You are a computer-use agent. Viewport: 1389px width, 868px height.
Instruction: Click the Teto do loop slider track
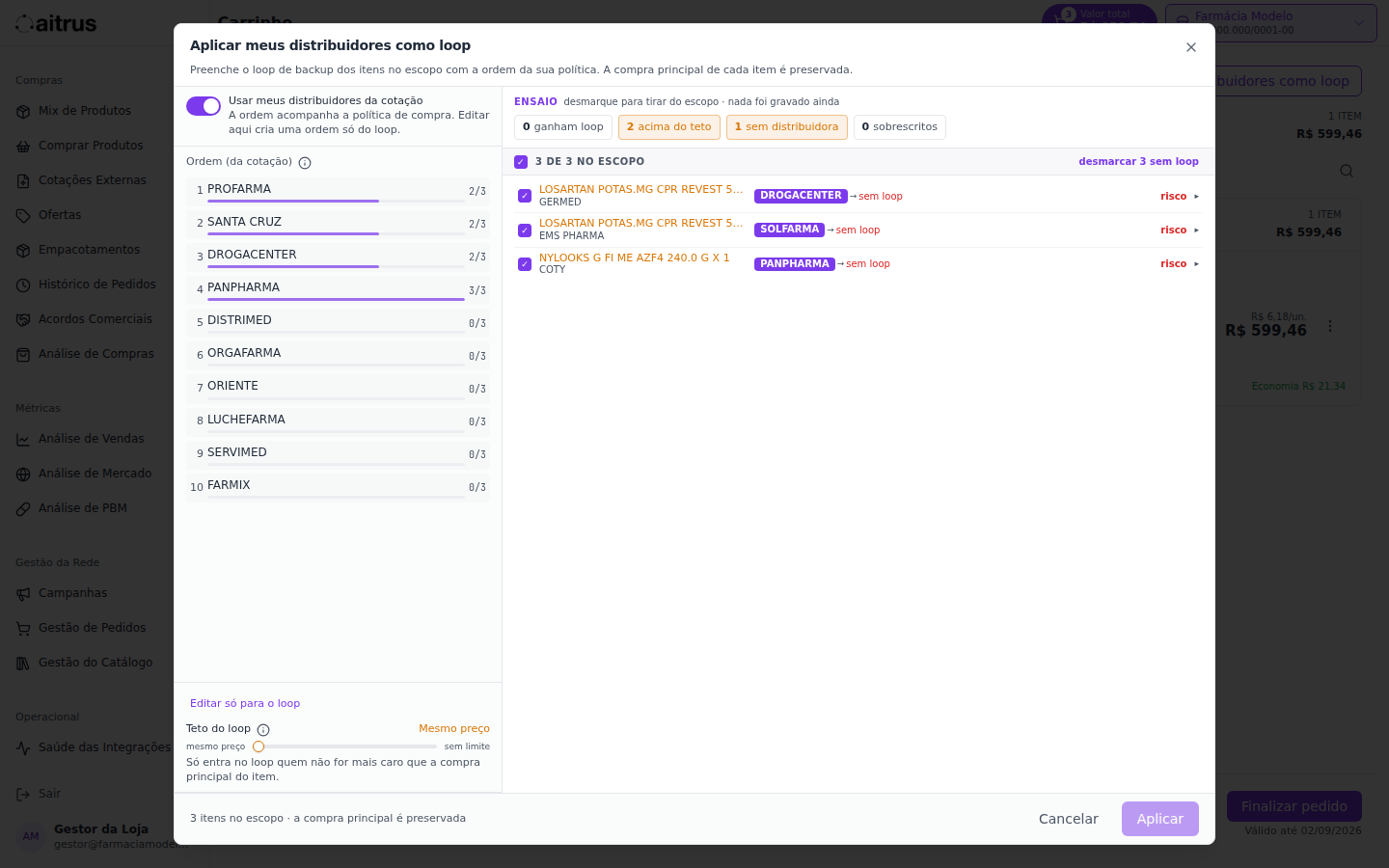coord(345,746)
